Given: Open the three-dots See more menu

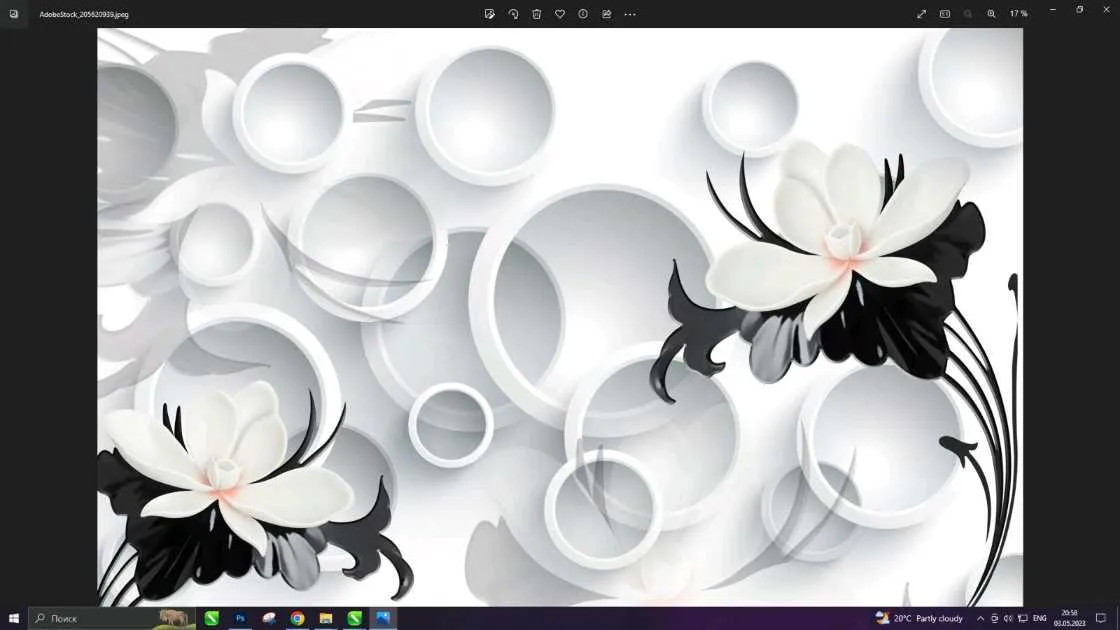Looking at the screenshot, I should (630, 14).
